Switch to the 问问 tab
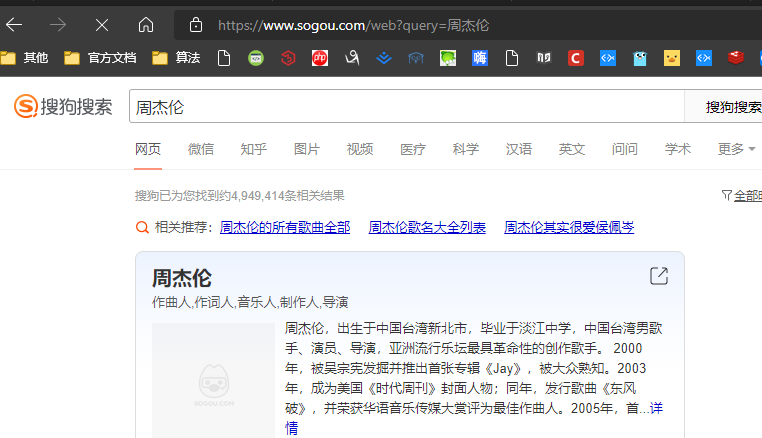The width and height of the screenshot is (762, 438). click(624, 149)
